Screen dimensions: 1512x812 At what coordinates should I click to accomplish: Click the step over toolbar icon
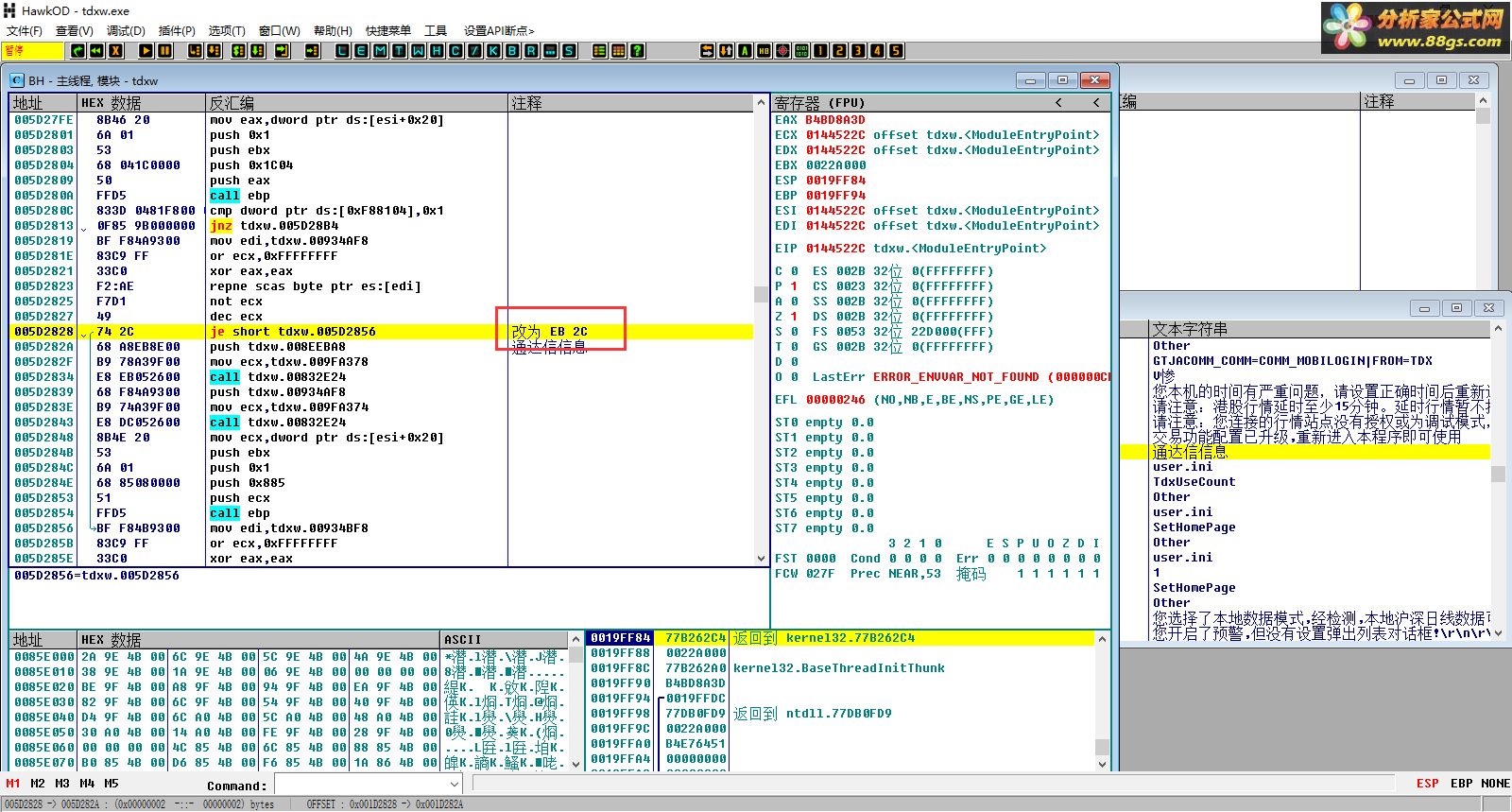click(215, 51)
